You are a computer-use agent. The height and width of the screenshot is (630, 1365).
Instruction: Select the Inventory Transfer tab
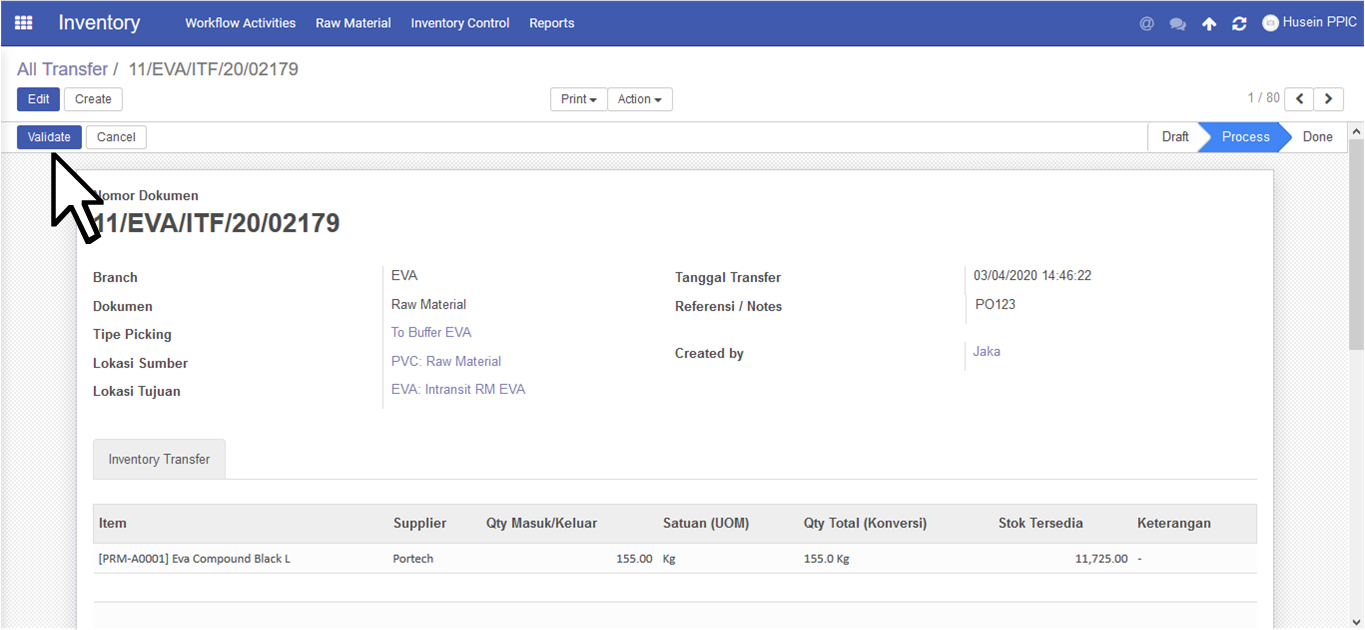[159, 459]
